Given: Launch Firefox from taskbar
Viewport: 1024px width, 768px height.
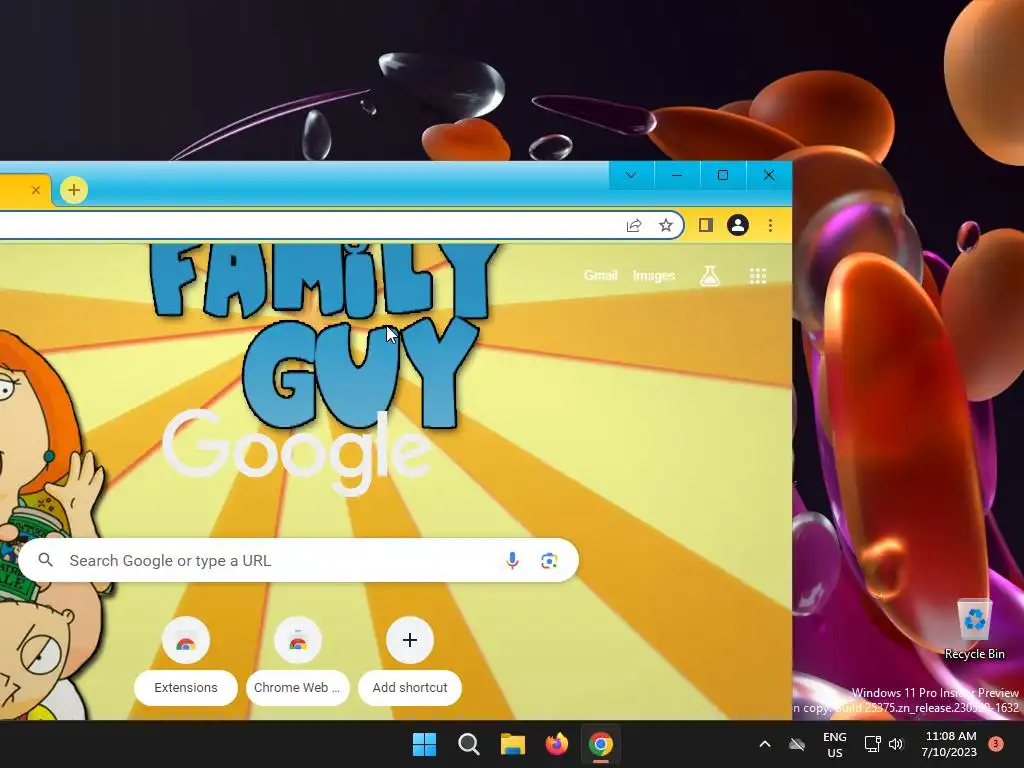Looking at the screenshot, I should (556, 744).
